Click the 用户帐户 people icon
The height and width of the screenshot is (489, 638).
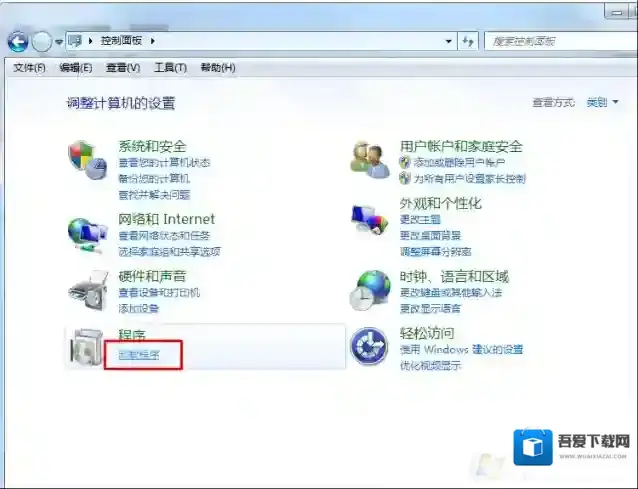[x=369, y=160]
